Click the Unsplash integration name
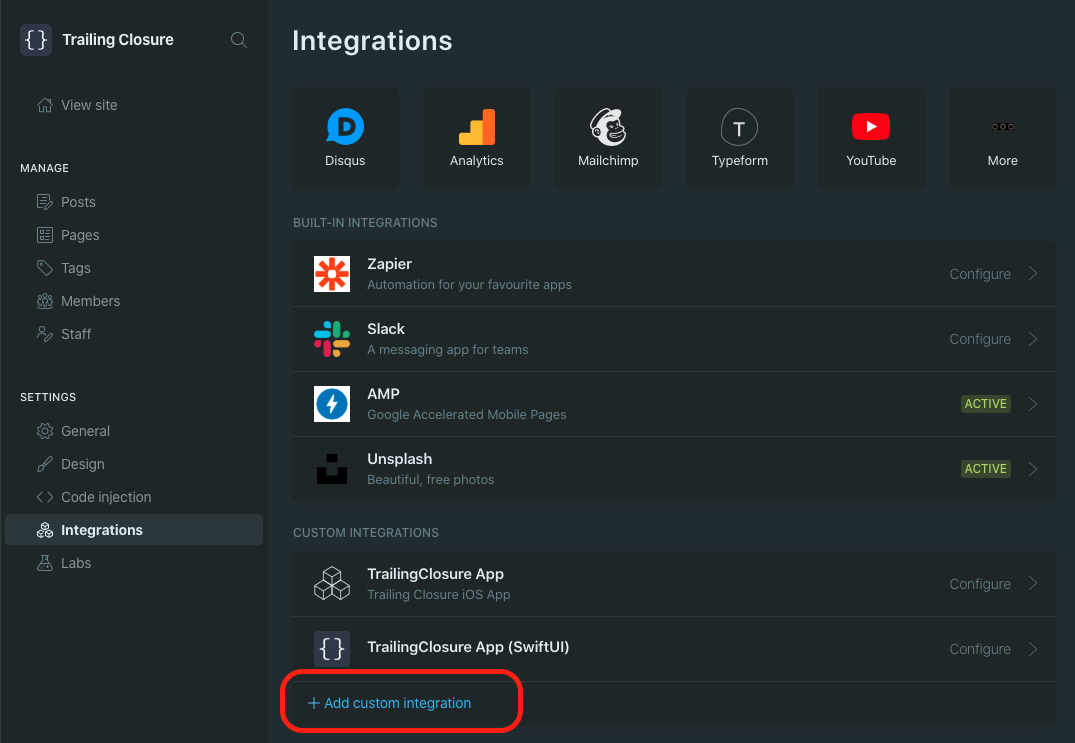 (x=400, y=459)
